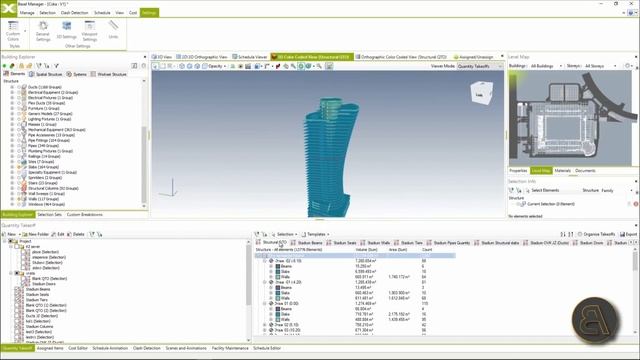Open the Storeys dropdown in Level Map
640x360 pixels.
(600, 66)
